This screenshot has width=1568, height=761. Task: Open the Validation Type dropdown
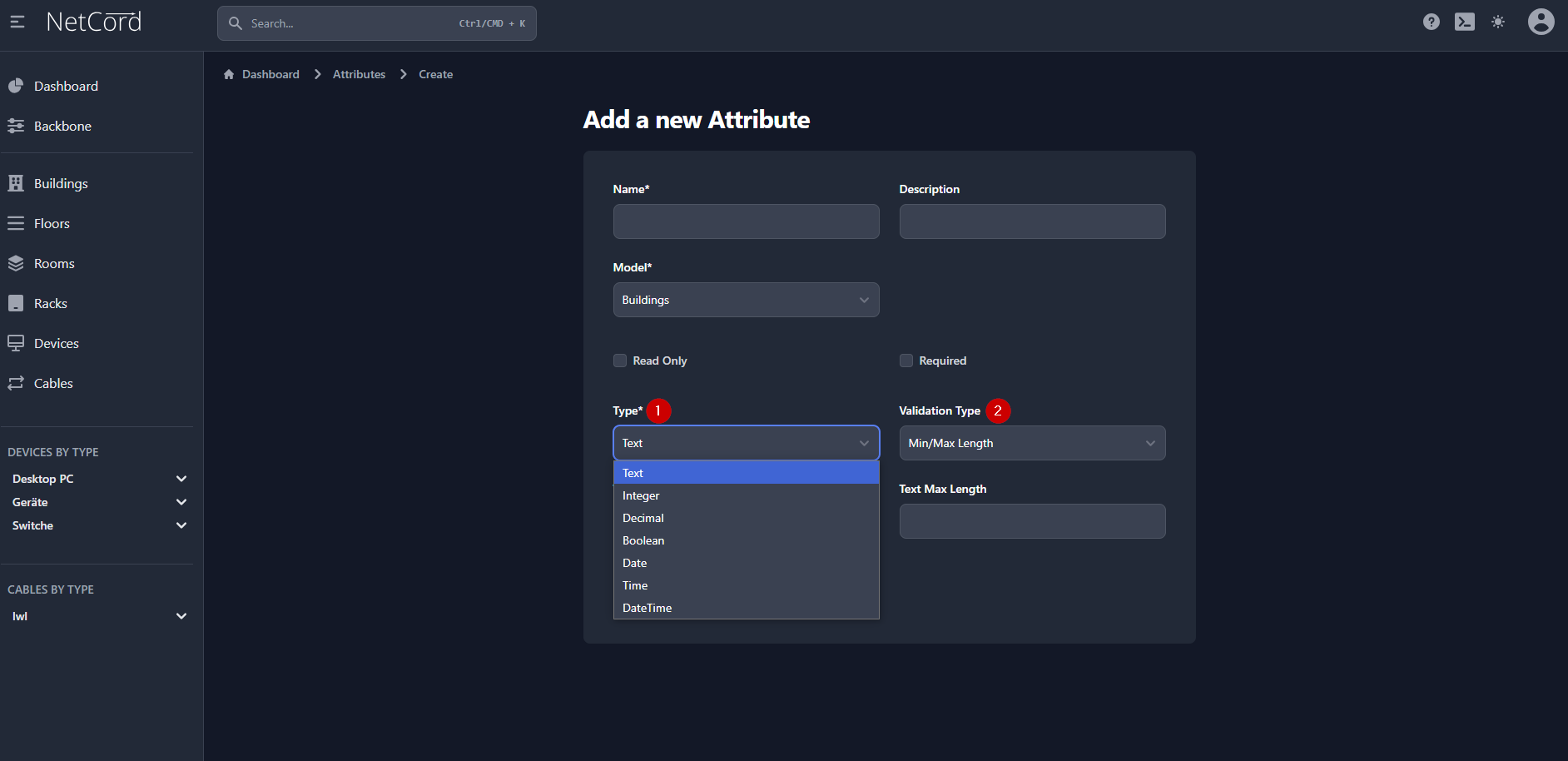(x=1032, y=443)
